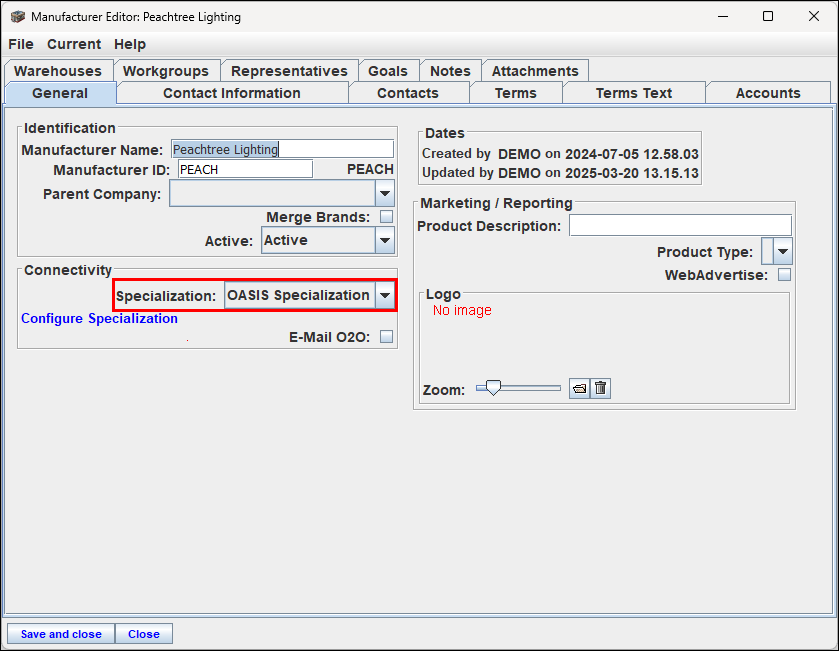Toggle the Merge Brands checkbox
This screenshot has width=839, height=651.
(386, 217)
